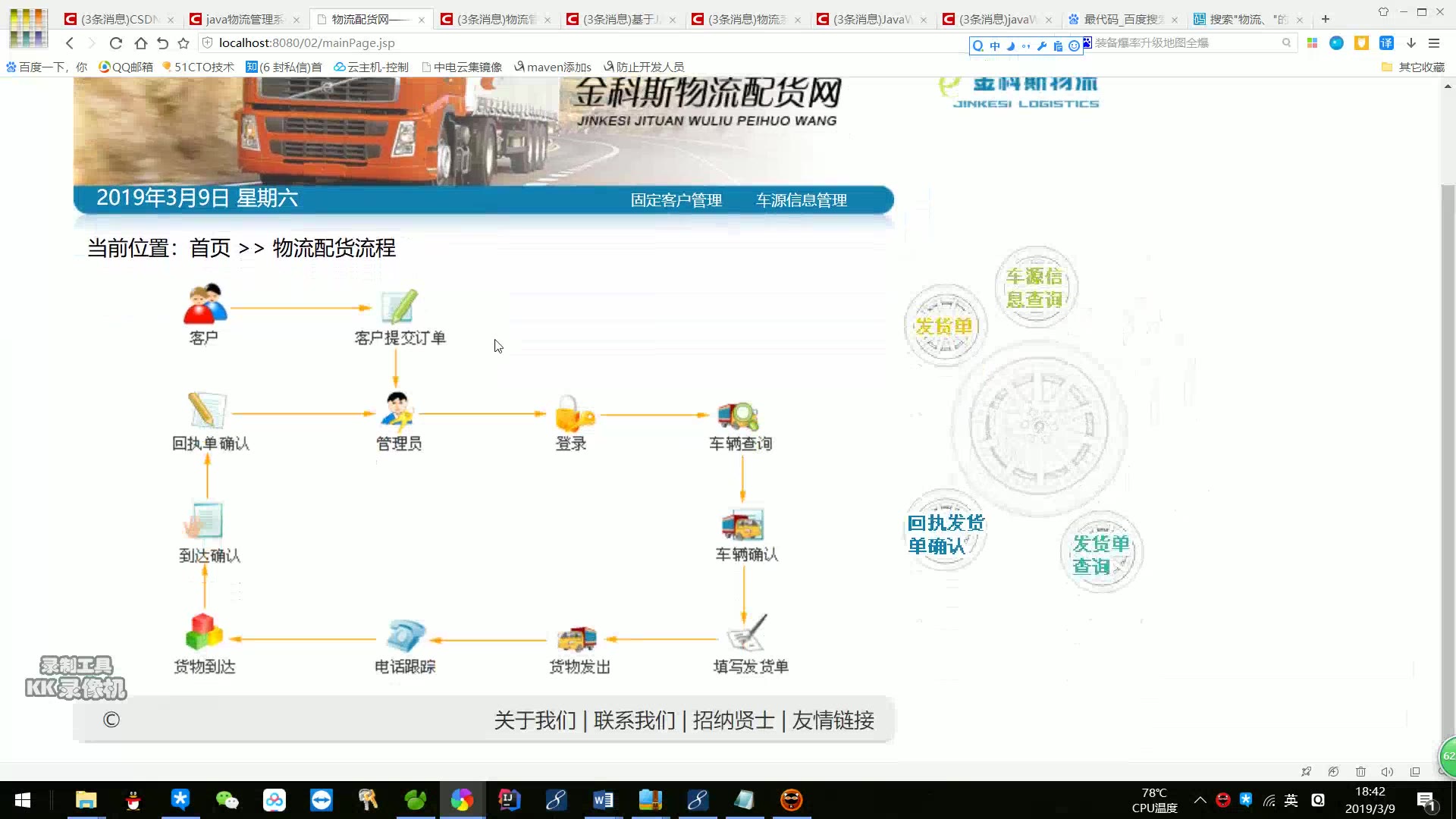Click the 货物到达 colored cubes icon
The width and height of the screenshot is (1456, 819).
coord(204,632)
